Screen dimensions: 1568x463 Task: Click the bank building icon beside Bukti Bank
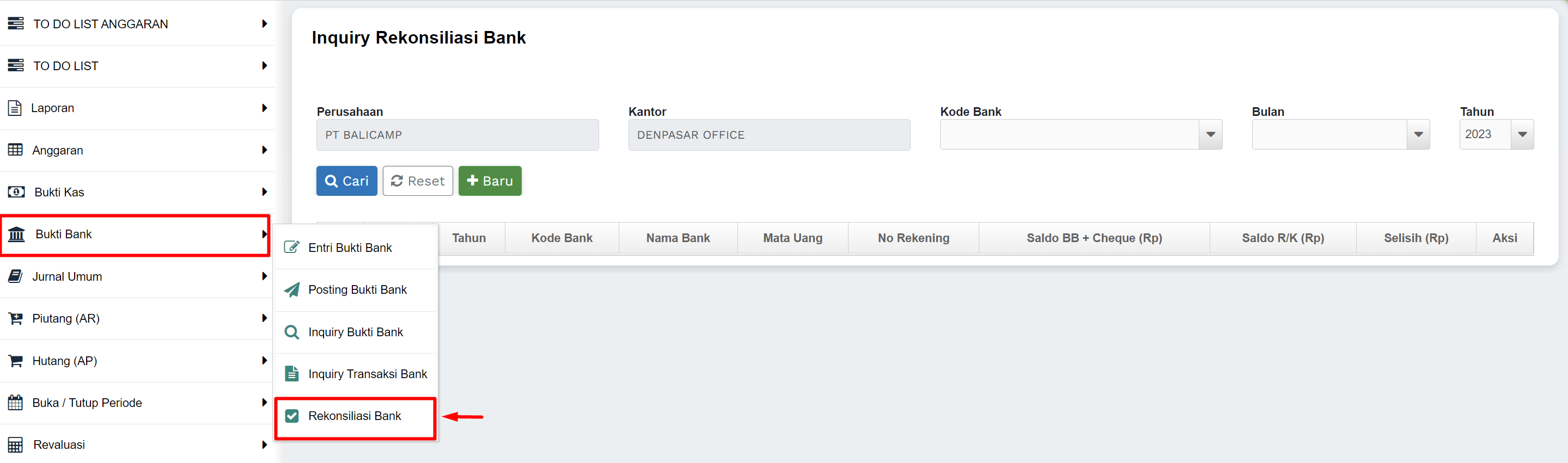pyautogui.click(x=16, y=234)
